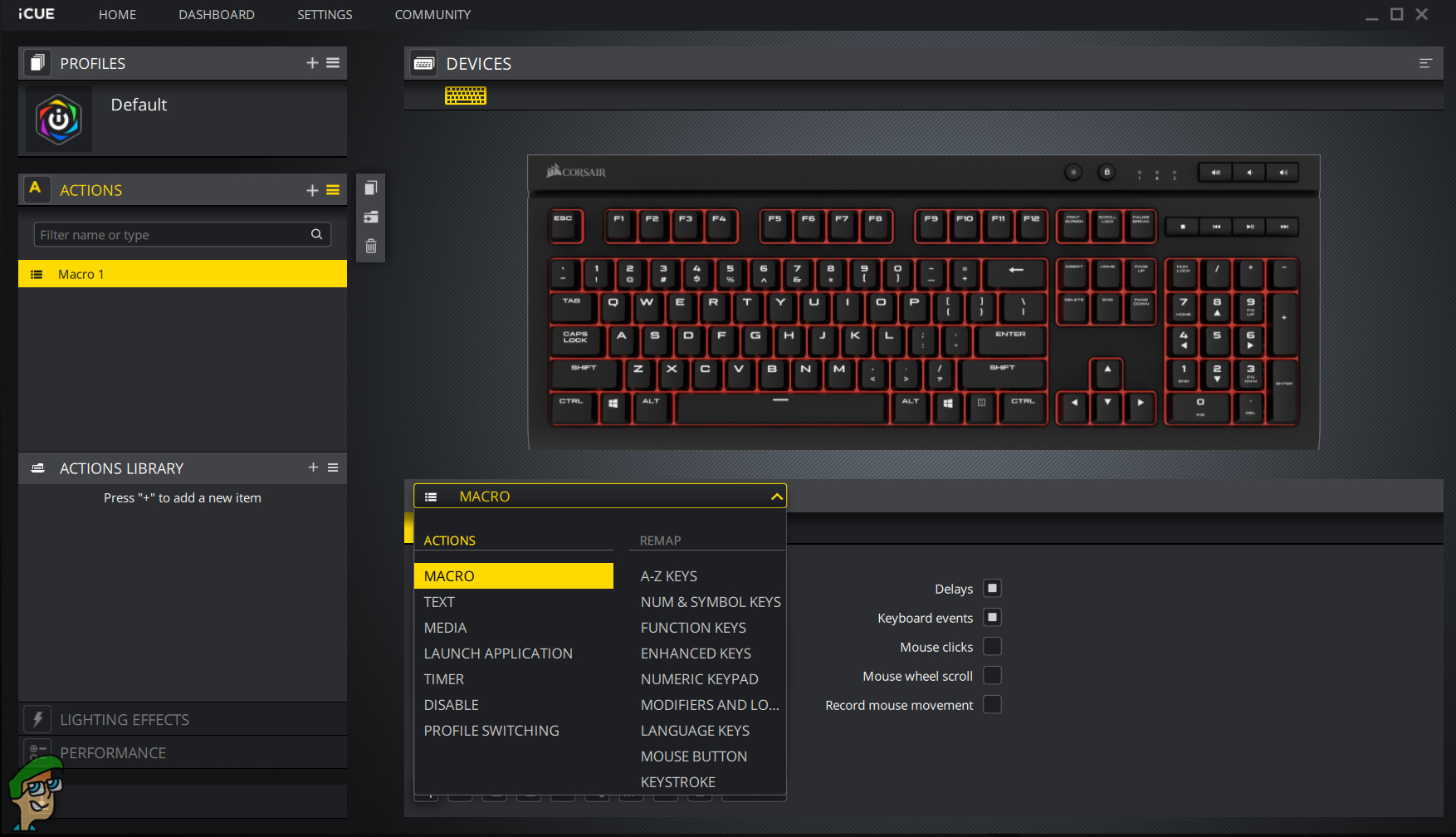Click the up arrow key on keyboard
Viewport: 1456px width, 837px height.
(1107, 374)
